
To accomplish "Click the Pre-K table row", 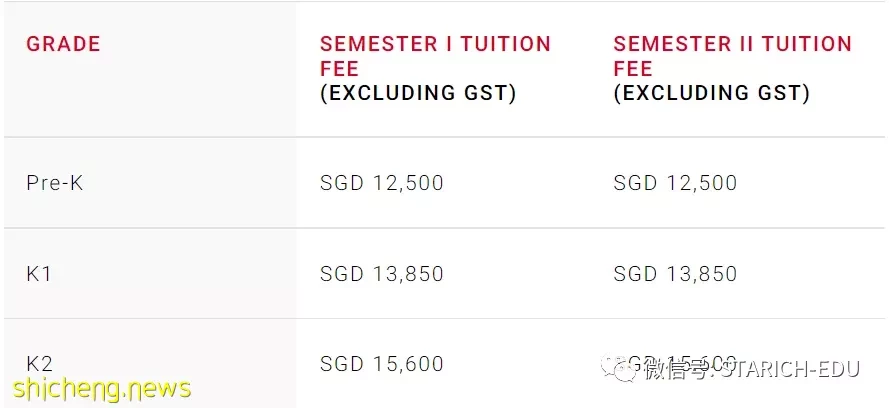I will (x=444, y=182).
